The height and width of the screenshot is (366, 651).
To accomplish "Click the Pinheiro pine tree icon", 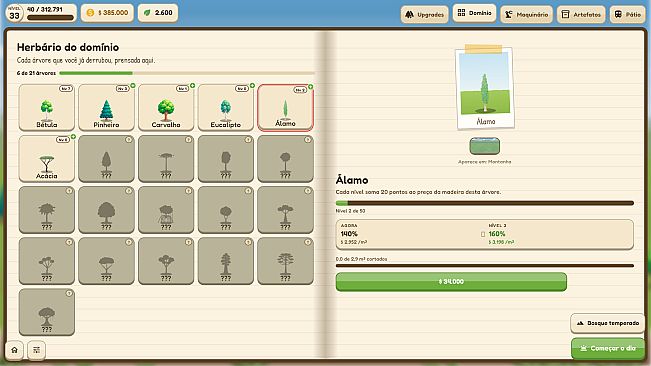I will [x=106, y=110].
